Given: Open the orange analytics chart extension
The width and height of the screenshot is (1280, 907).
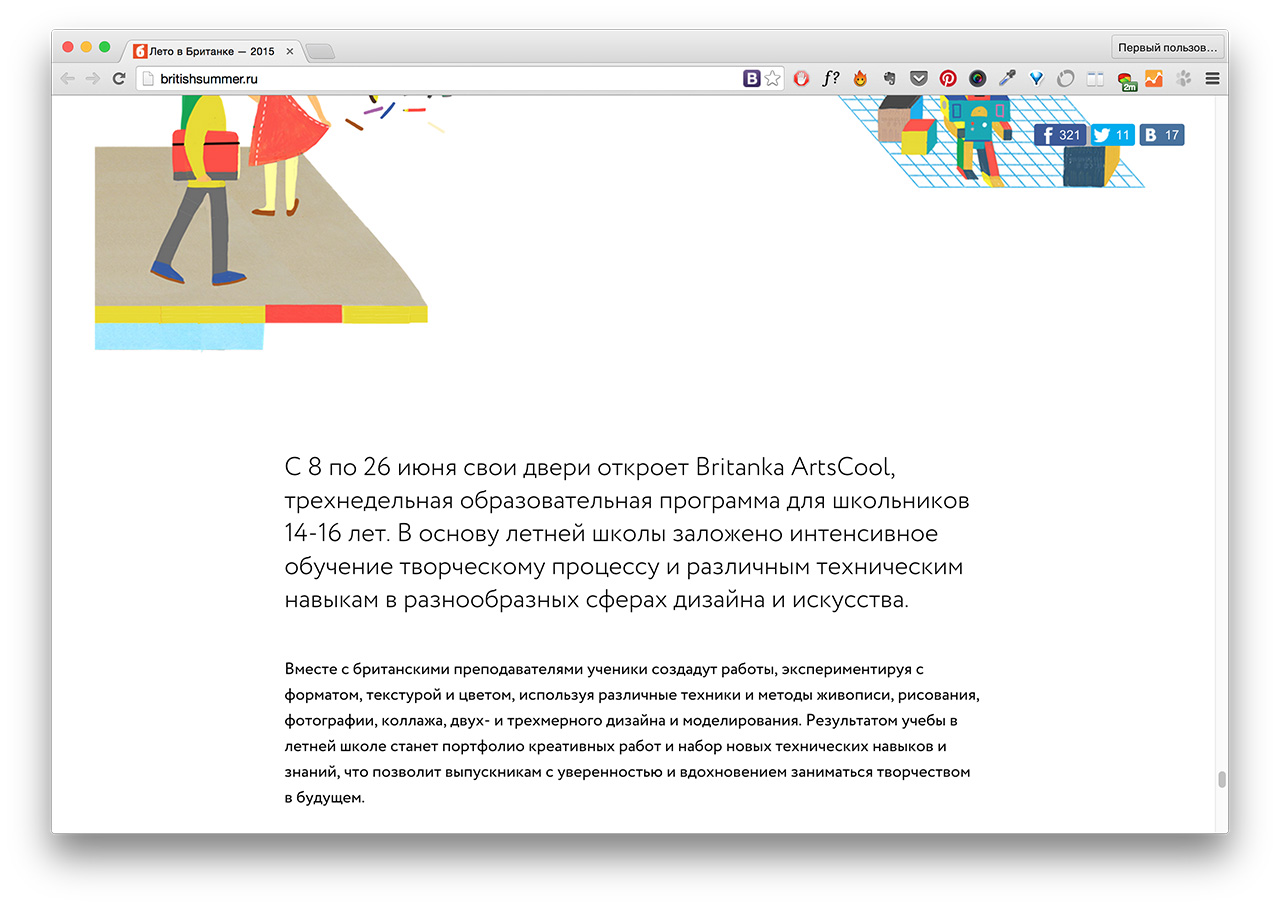Looking at the screenshot, I should tap(1154, 78).
